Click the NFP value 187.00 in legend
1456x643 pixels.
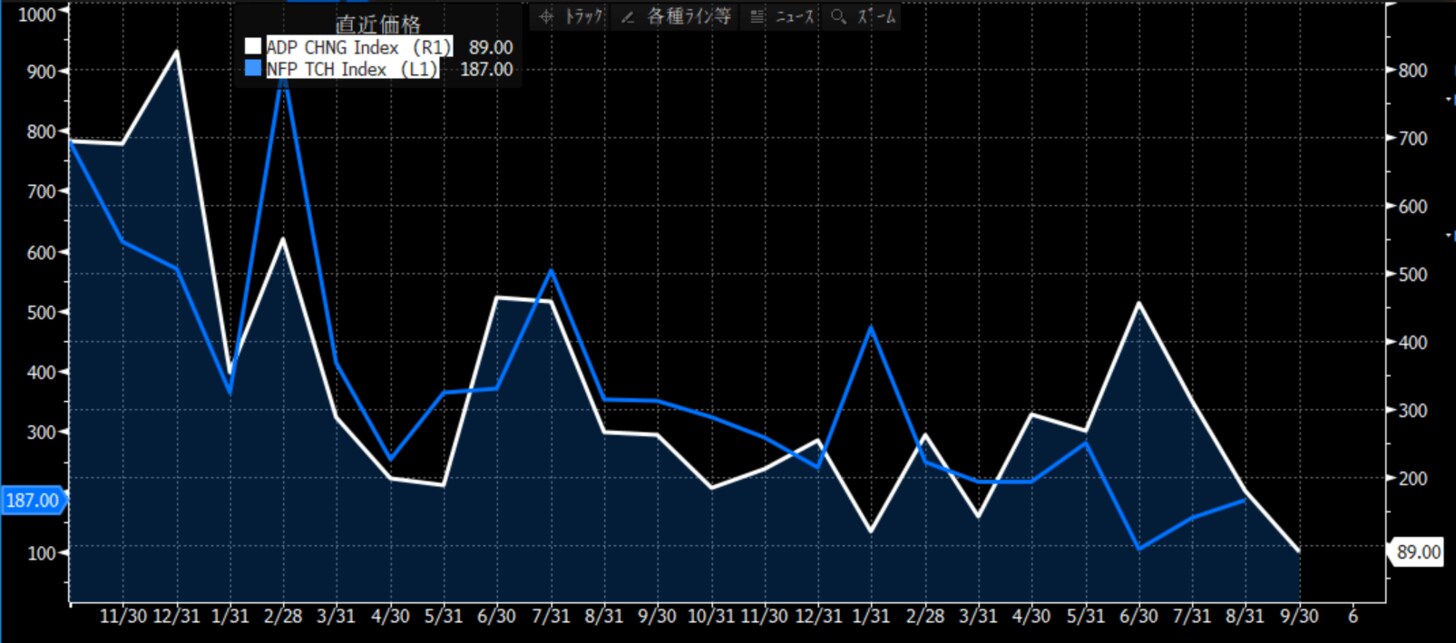pyautogui.click(x=487, y=69)
